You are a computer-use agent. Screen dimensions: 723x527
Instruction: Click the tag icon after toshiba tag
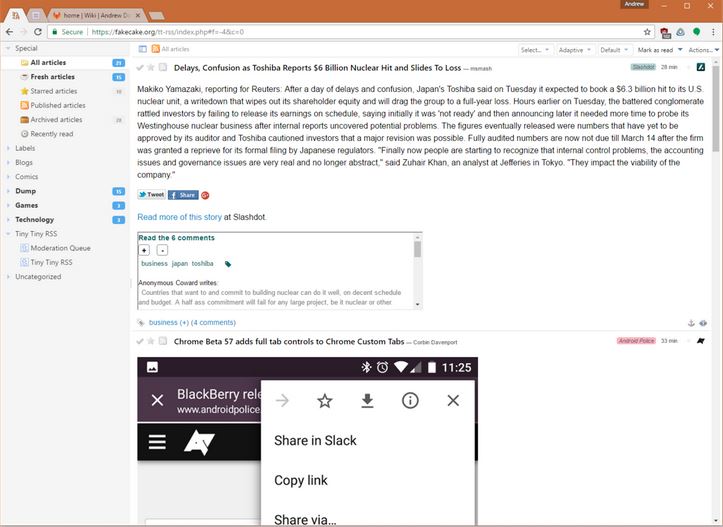pos(227,264)
